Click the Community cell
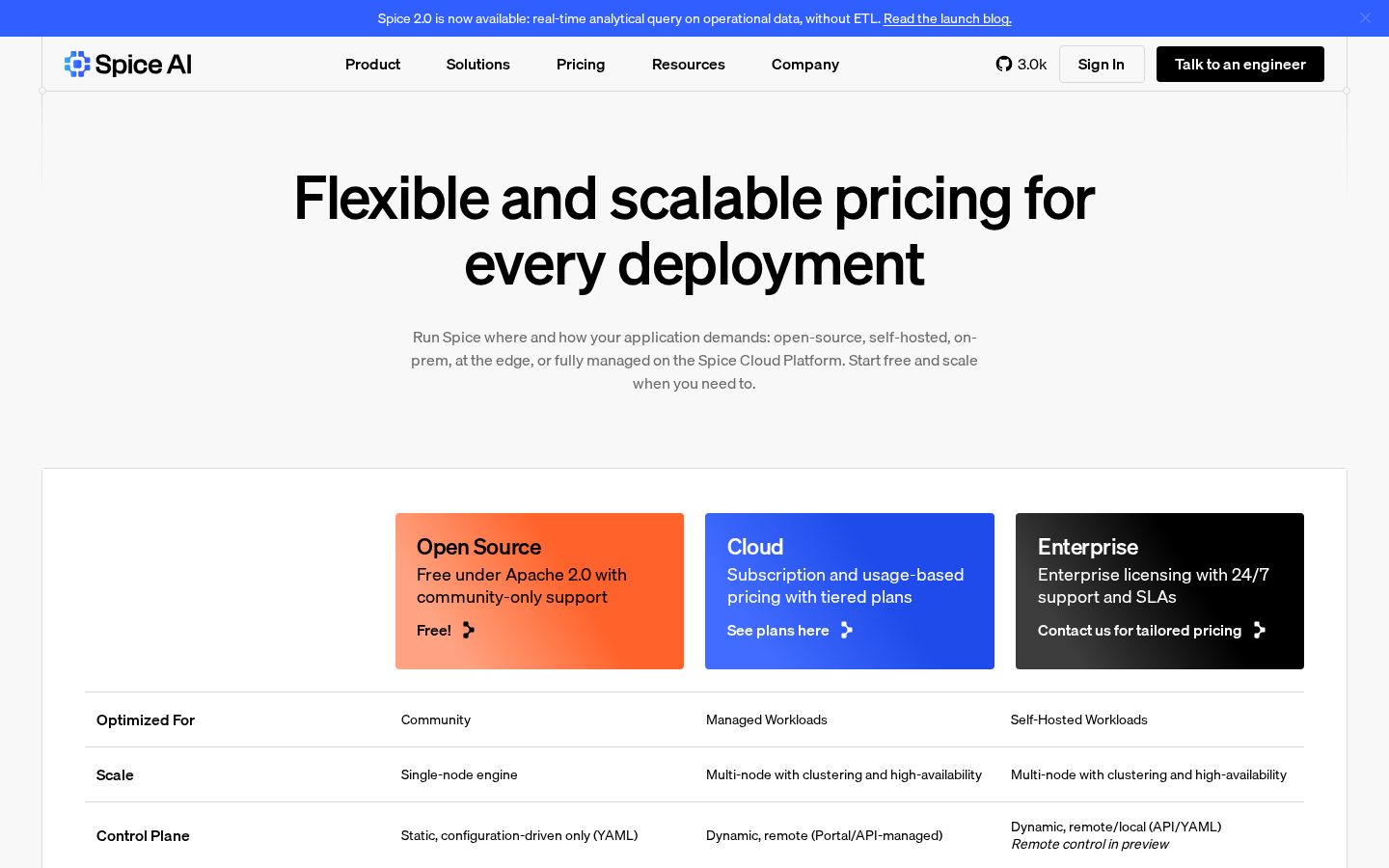Screen dimensions: 1389x868 tap(436, 719)
